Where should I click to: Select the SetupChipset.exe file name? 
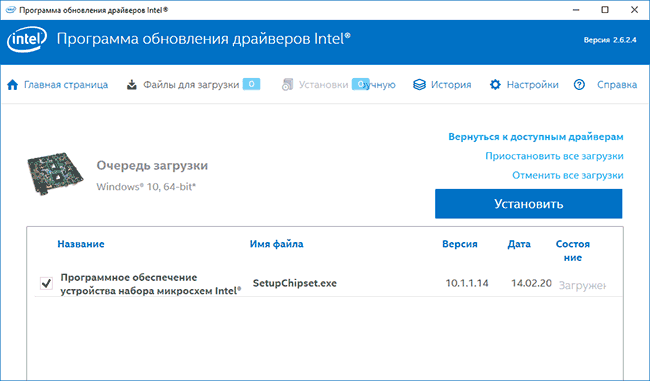[x=295, y=284]
